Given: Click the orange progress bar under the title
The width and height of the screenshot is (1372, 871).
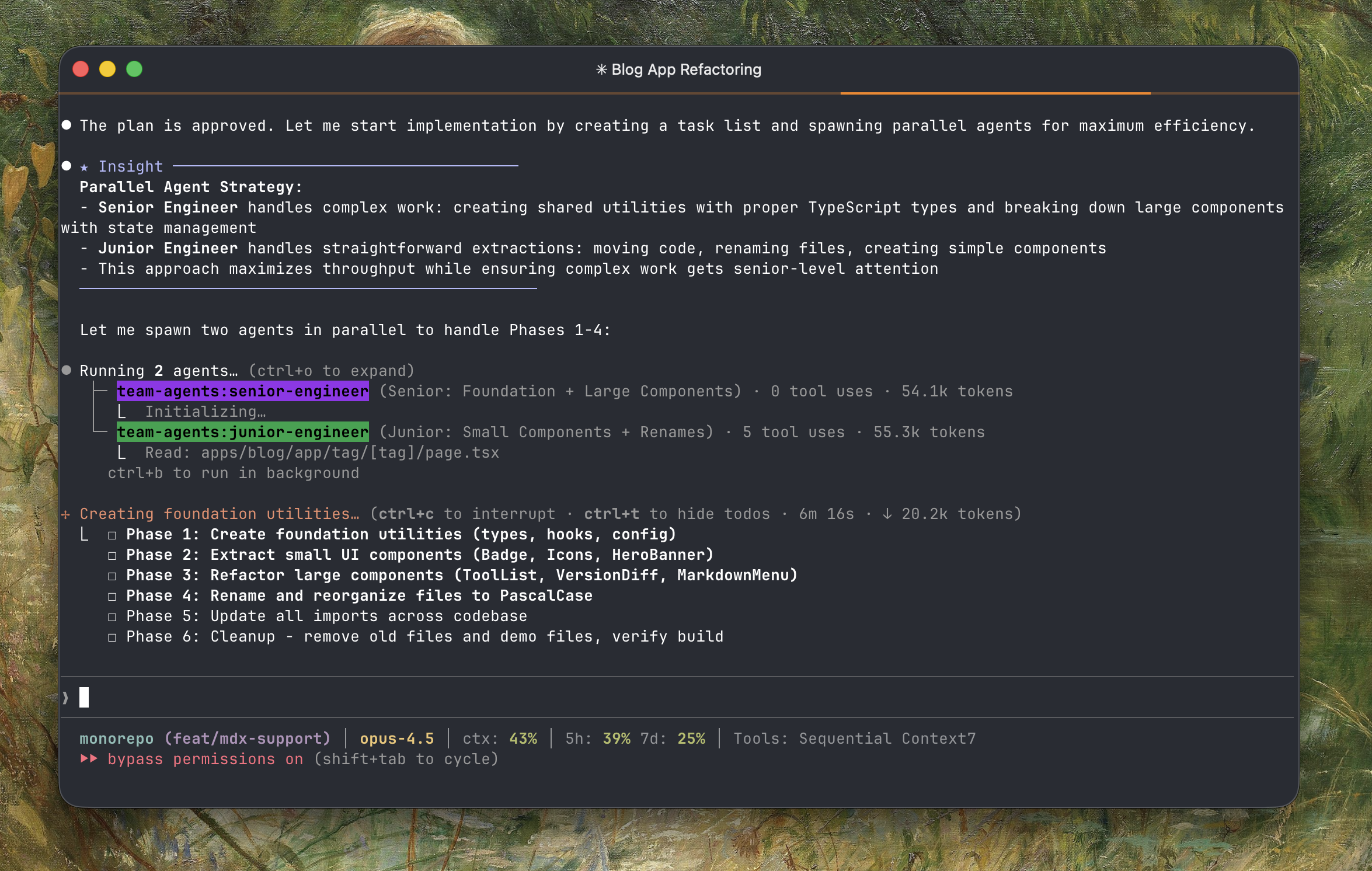Looking at the screenshot, I should (995, 93).
